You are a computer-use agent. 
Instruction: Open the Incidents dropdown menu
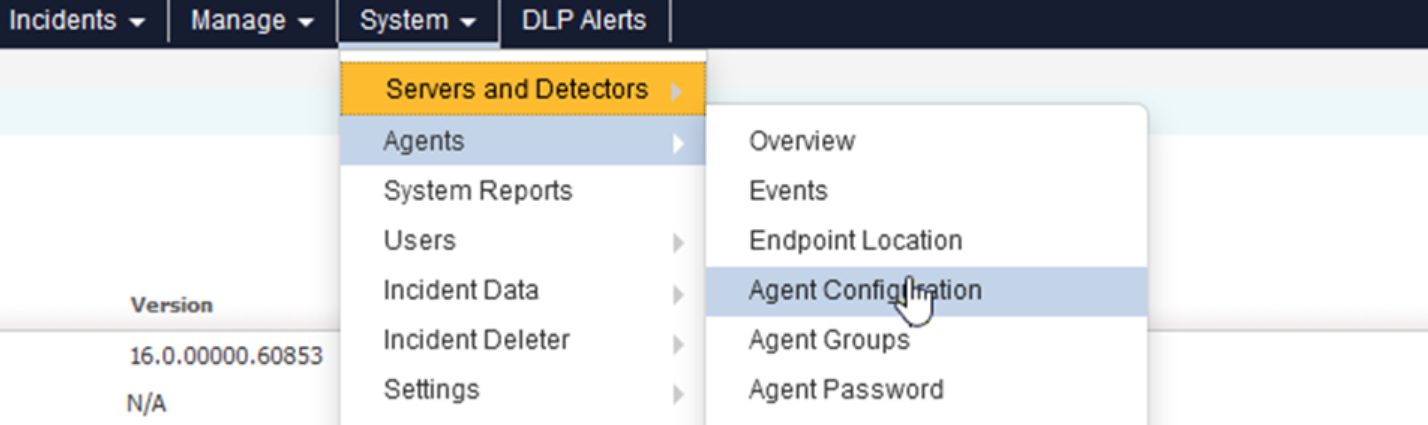[x=77, y=21]
